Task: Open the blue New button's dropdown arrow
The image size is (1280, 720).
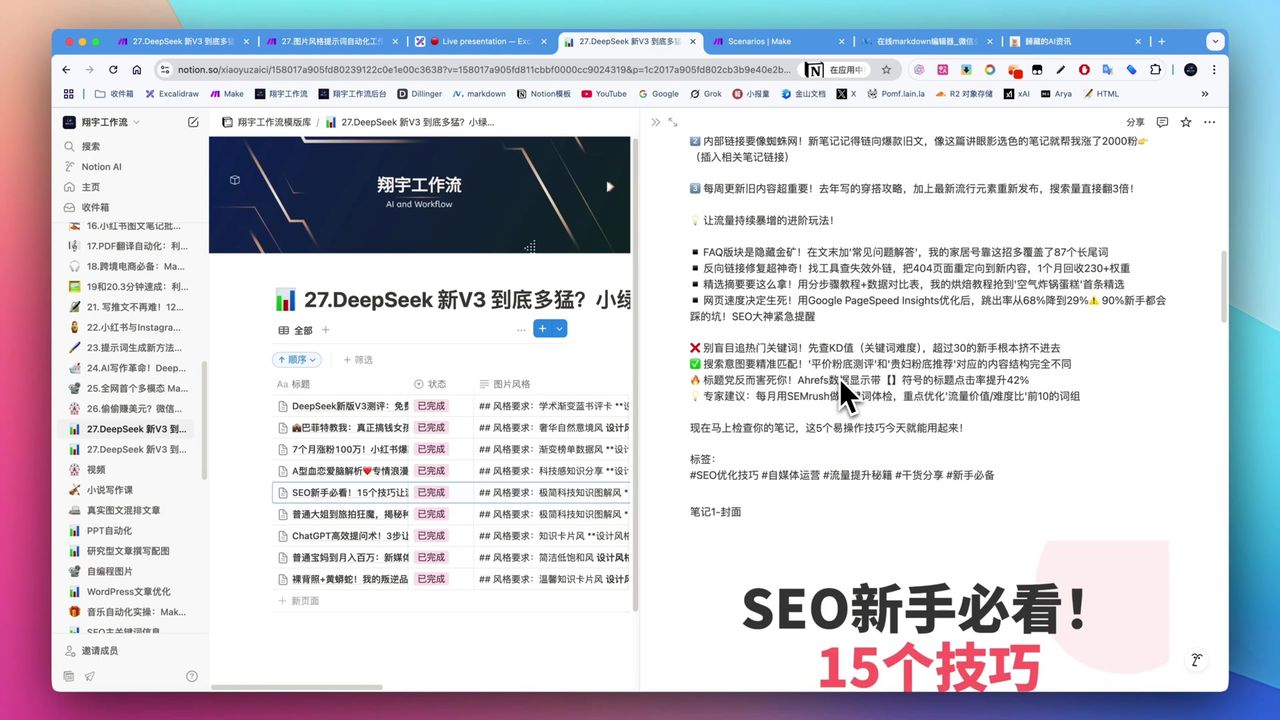Action: tap(560, 328)
